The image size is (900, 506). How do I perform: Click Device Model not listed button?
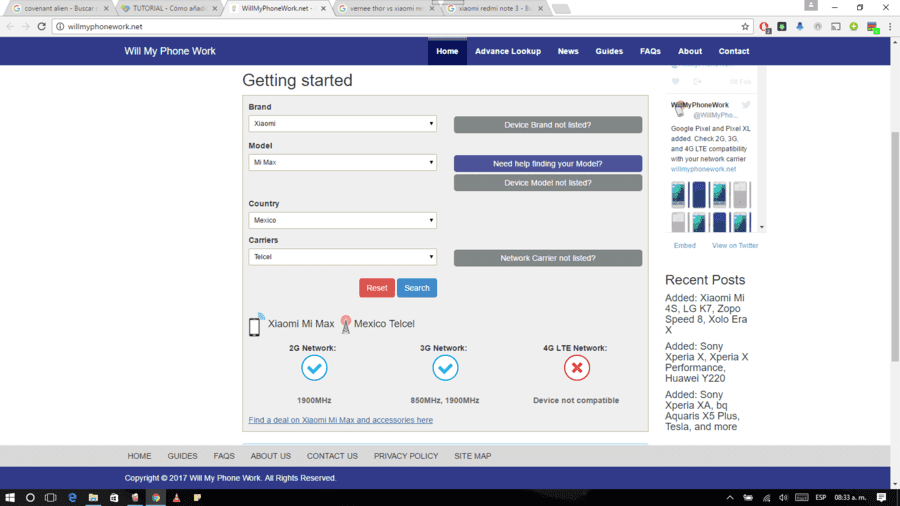(548, 182)
